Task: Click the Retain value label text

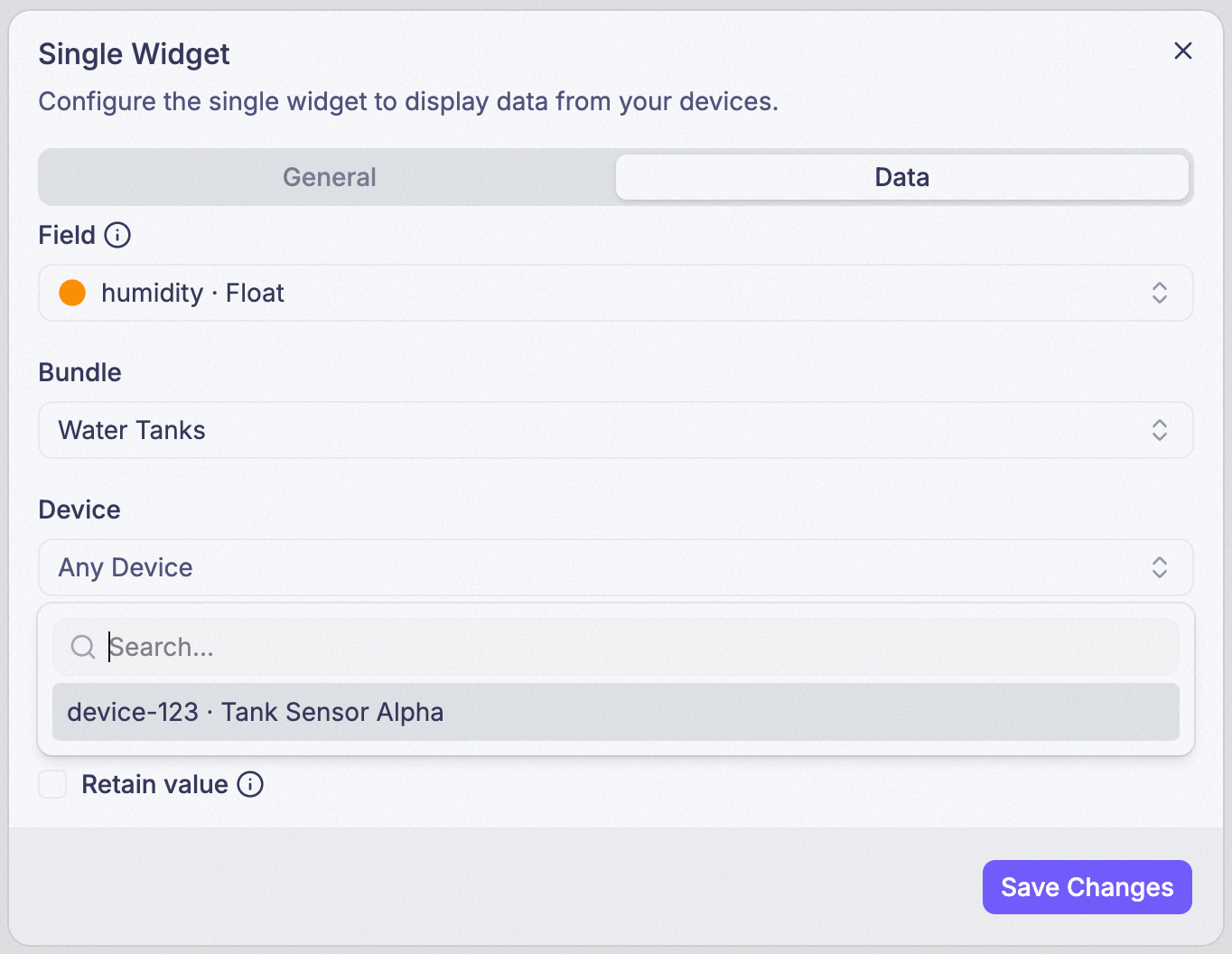Action: point(154,784)
